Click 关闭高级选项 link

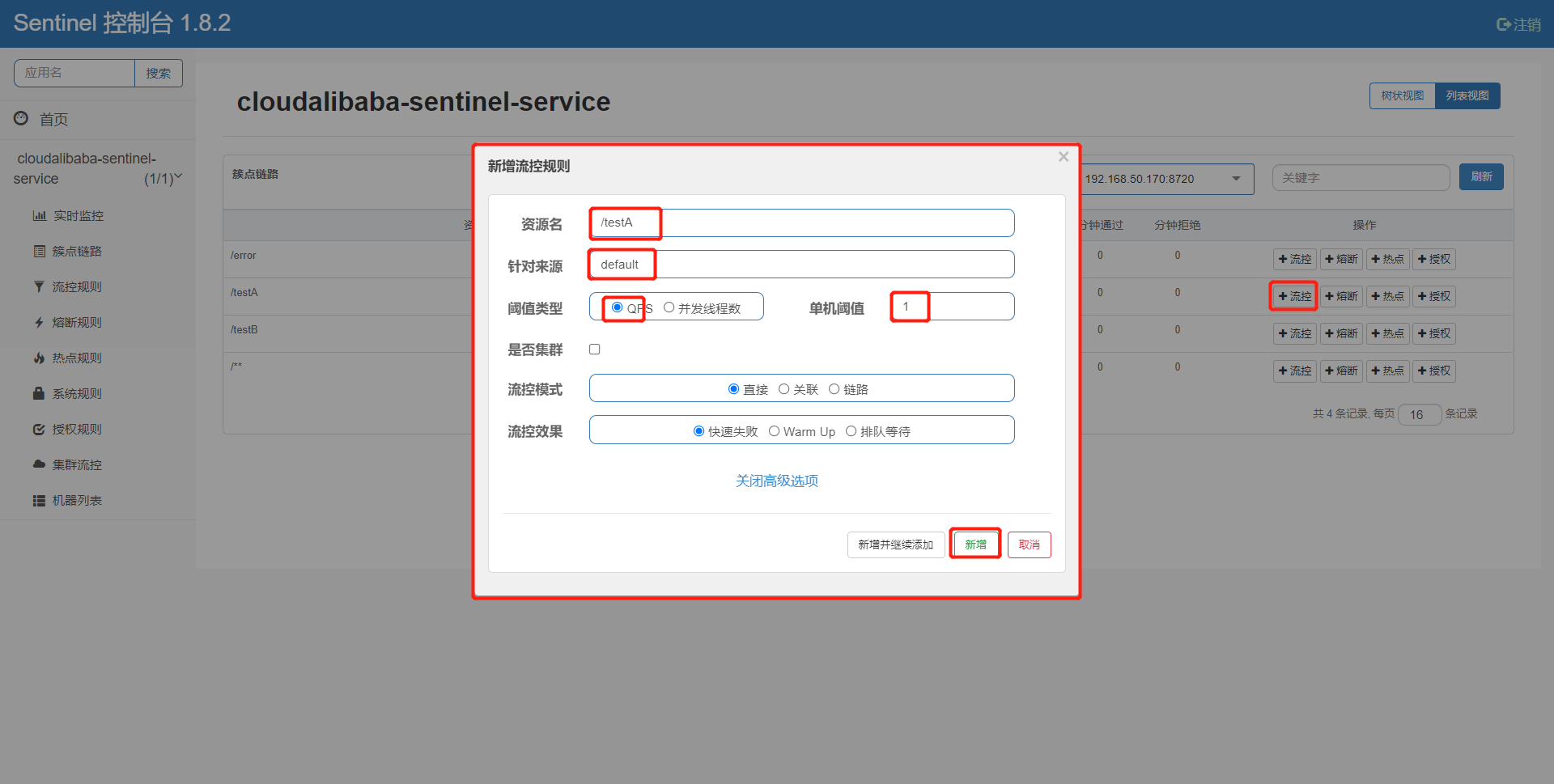point(777,481)
